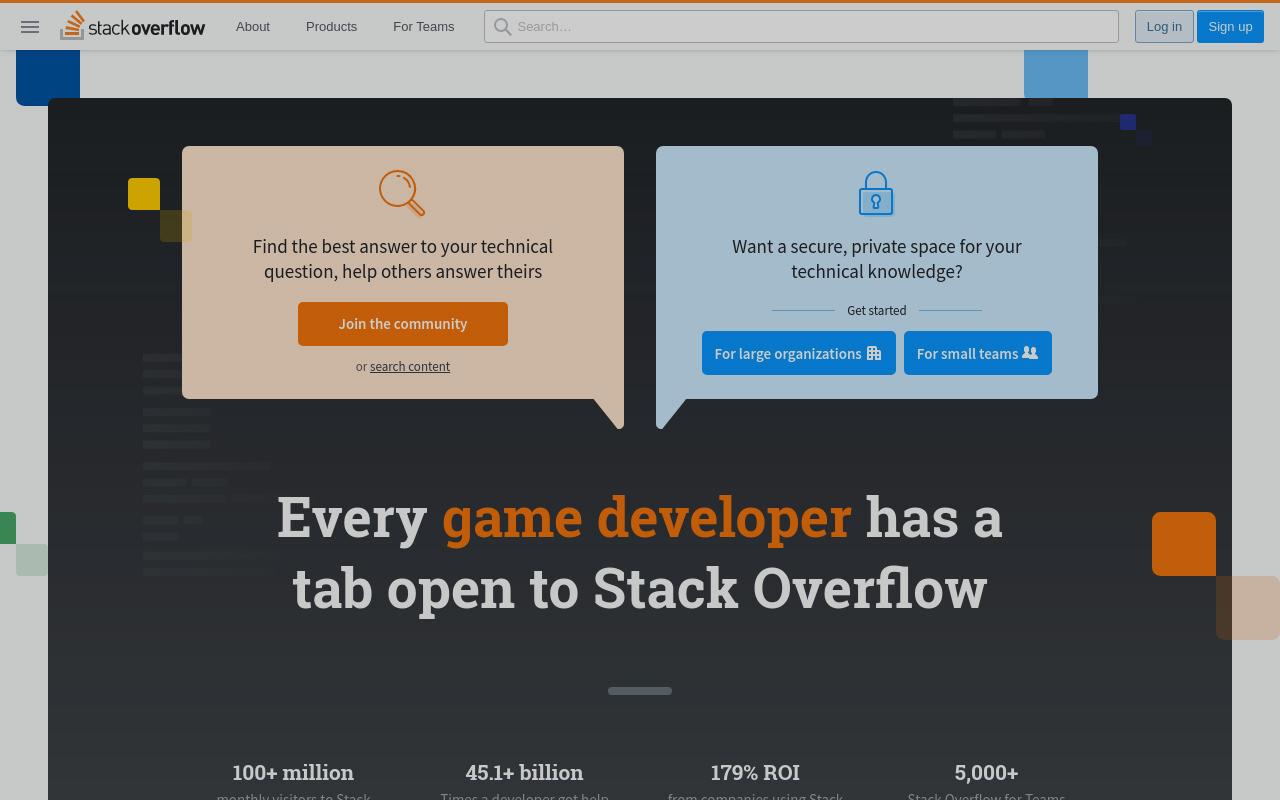Choose For large organizations button
Viewport: 1280px width, 800px height.
point(799,353)
